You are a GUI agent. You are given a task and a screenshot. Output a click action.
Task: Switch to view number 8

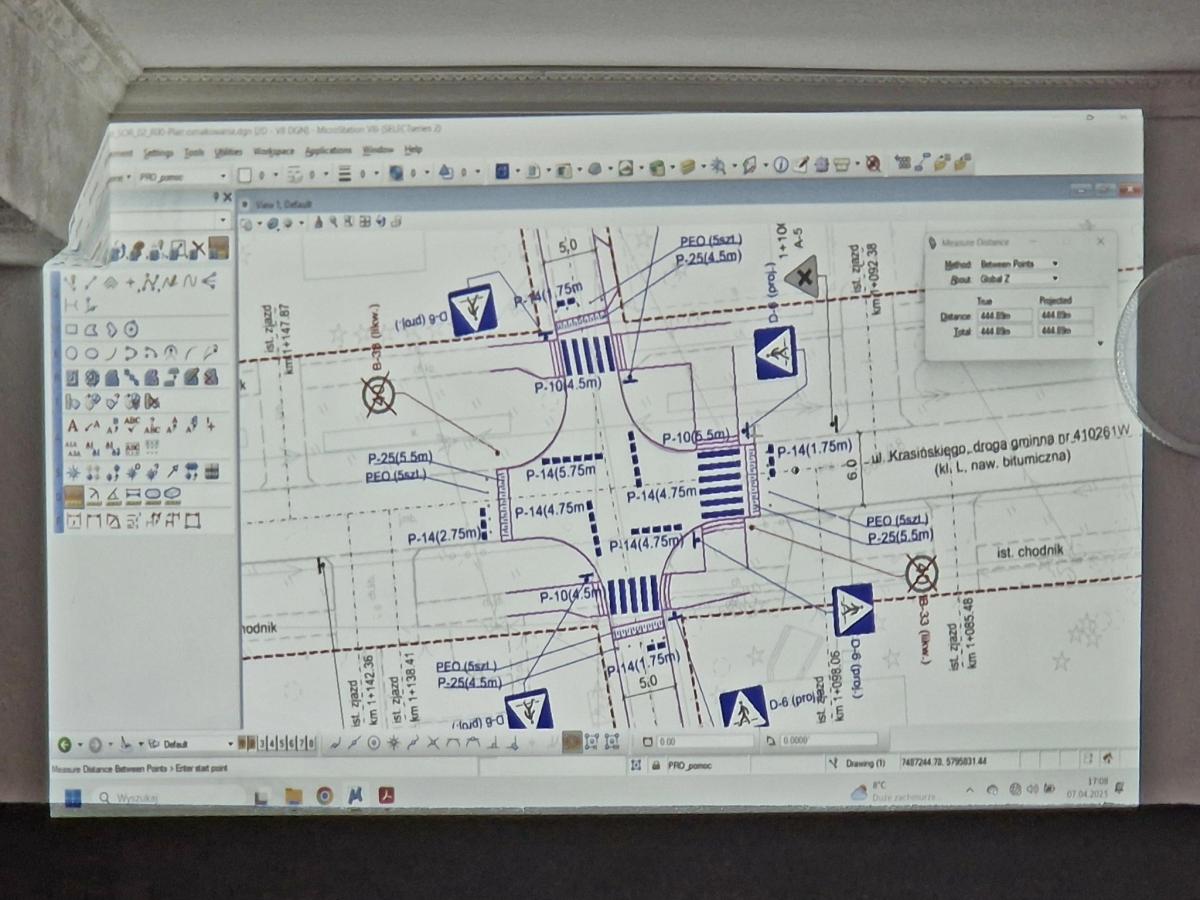(311, 743)
